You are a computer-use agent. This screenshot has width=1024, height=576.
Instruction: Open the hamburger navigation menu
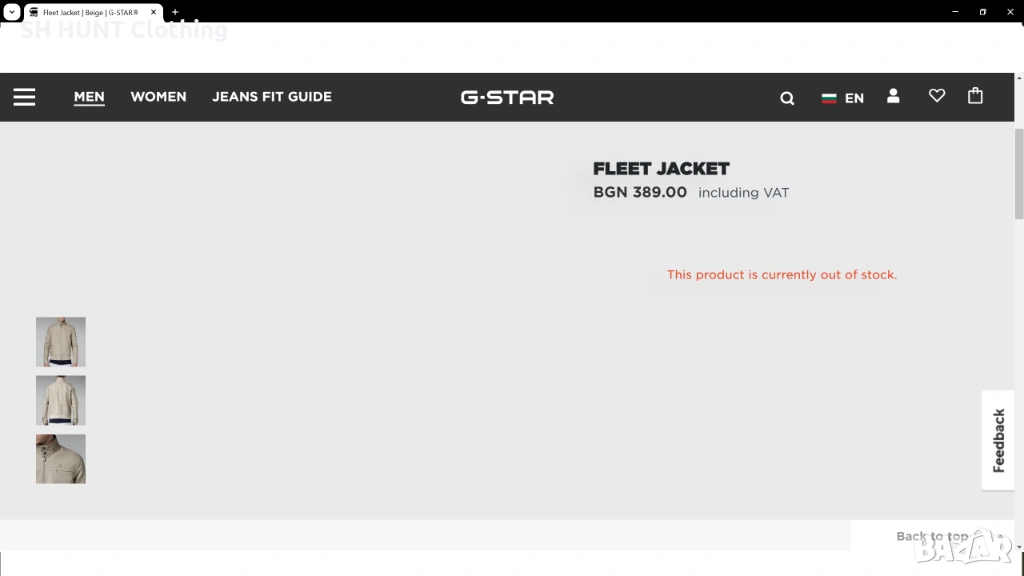(x=24, y=97)
